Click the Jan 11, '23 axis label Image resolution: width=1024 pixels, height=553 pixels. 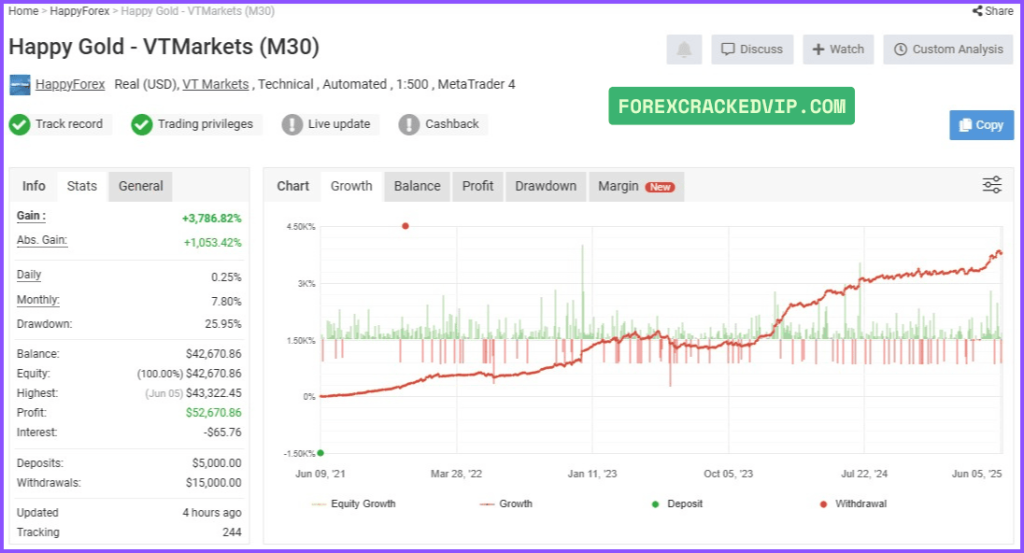point(592,473)
